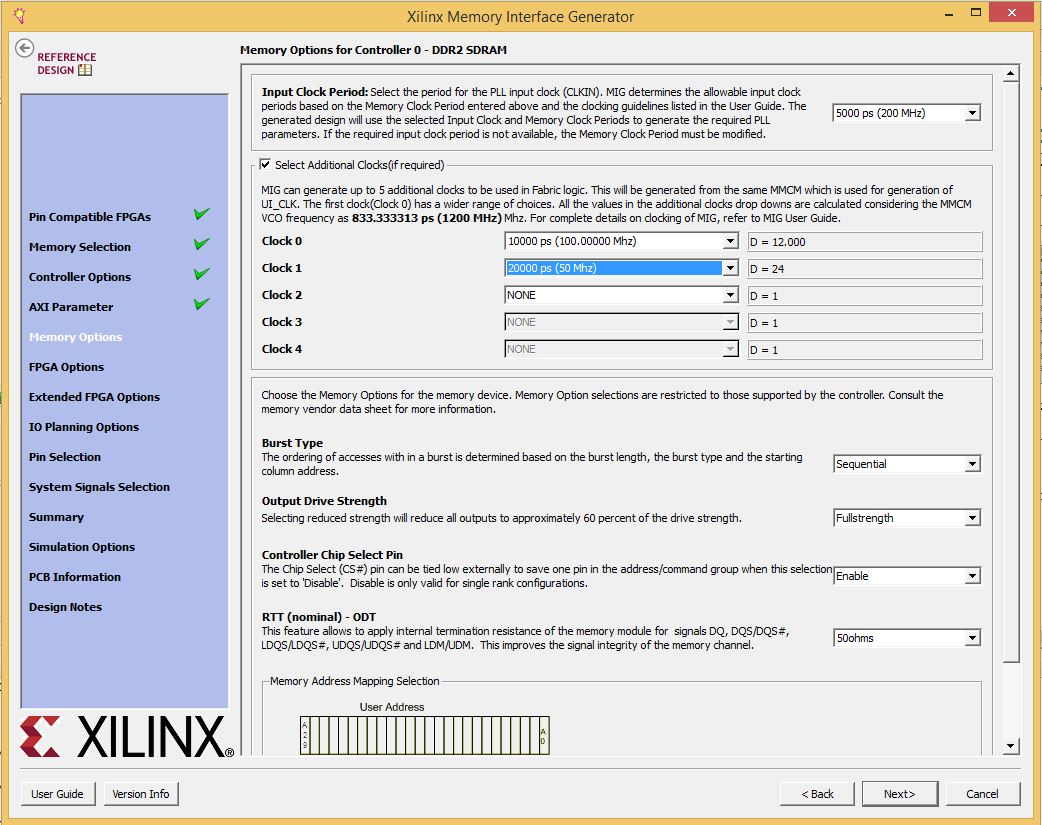Click the User Guide button

(57, 794)
